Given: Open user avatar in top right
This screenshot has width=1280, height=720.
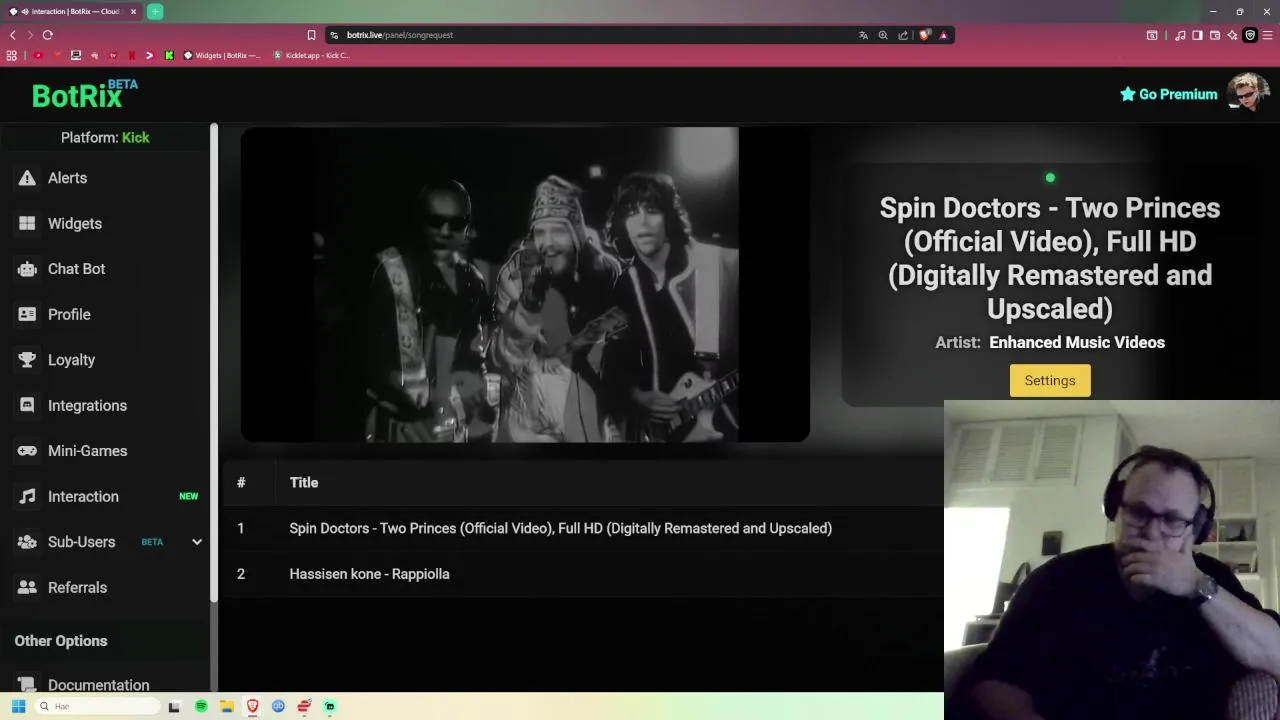Looking at the screenshot, I should pyautogui.click(x=1248, y=93).
